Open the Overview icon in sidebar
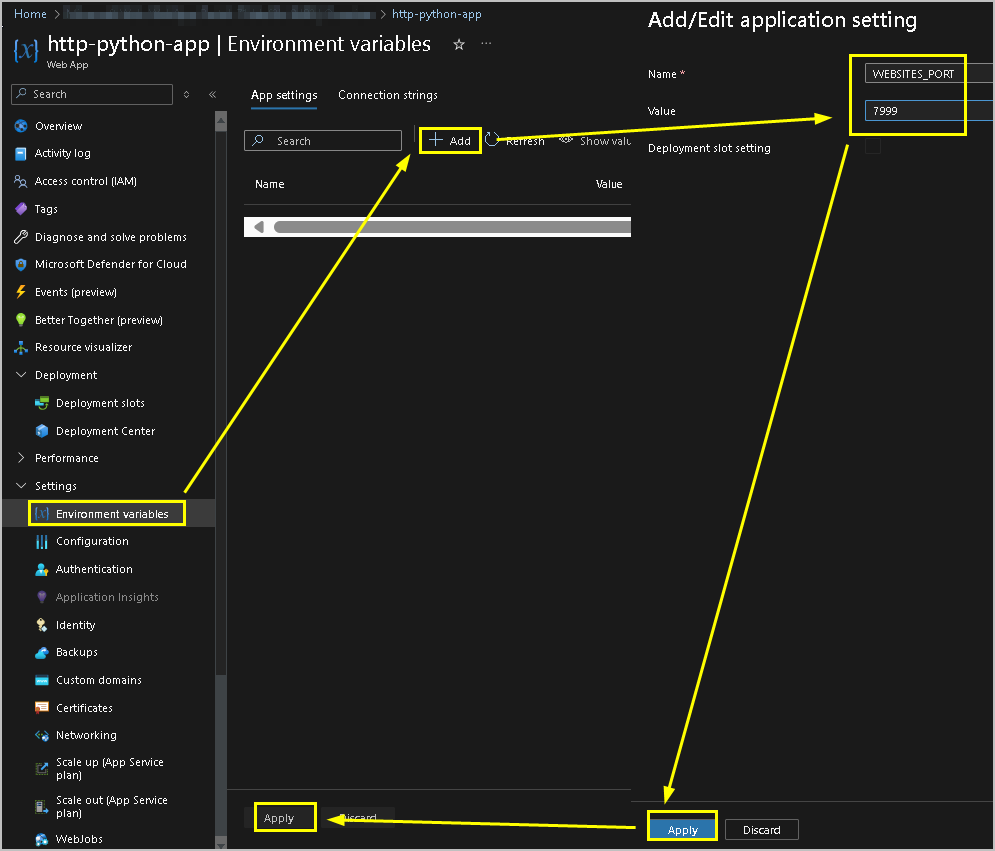This screenshot has width=995, height=851. 21,126
